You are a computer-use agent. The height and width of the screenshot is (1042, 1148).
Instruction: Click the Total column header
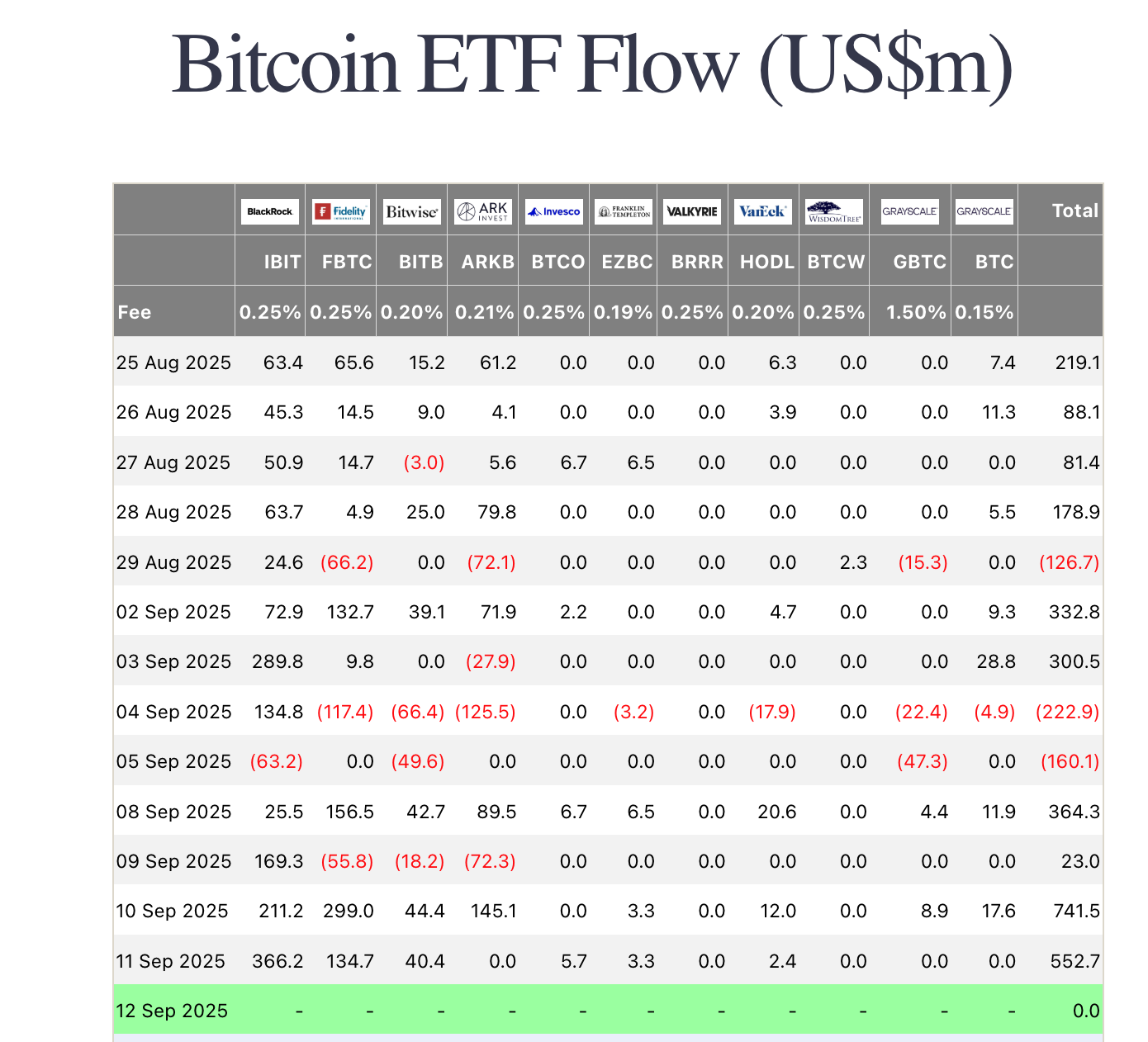[x=1074, y=211]
